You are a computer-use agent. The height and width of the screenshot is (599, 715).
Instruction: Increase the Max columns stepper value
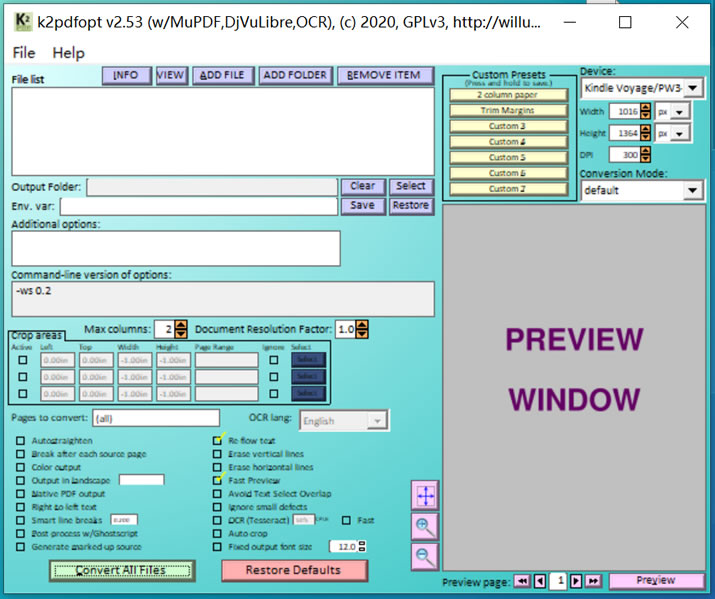(x=181, y=325)
